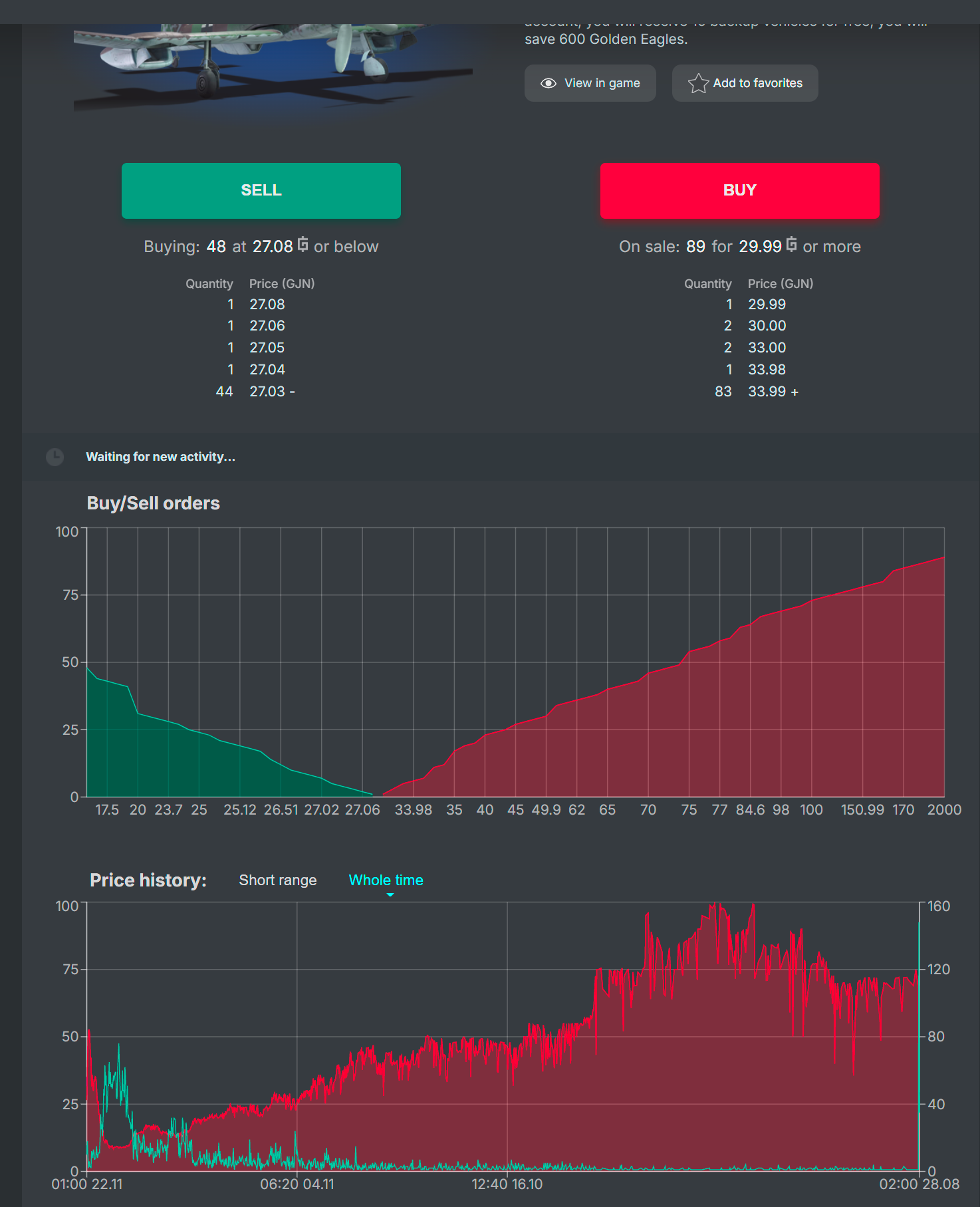Image resolution: width=980 pixels, height=1207 pixels.
Task: Add this item to favorites
Action: pyautogui.click(x=745, y=83)
